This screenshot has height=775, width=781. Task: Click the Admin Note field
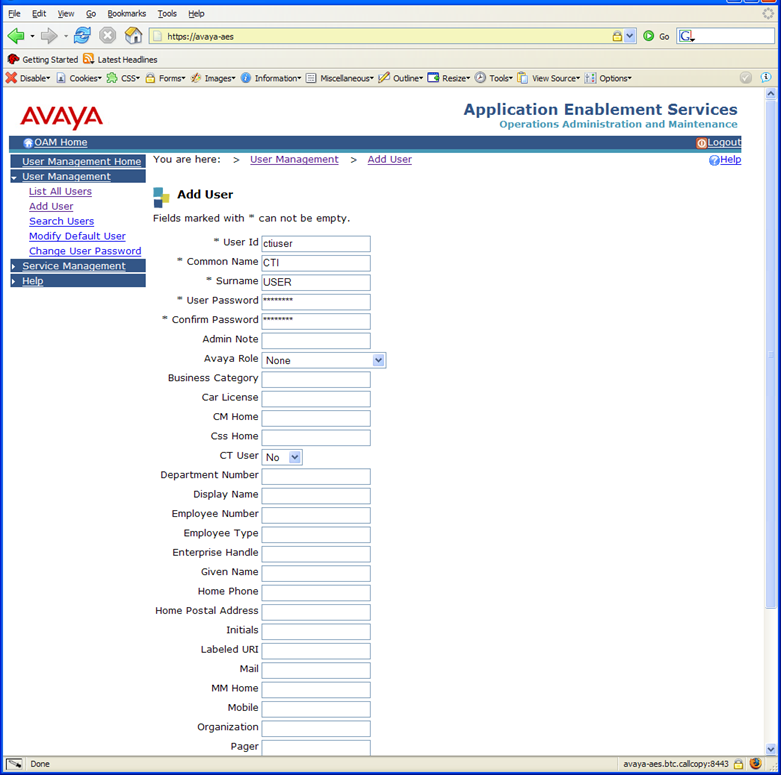coord(316,341)
